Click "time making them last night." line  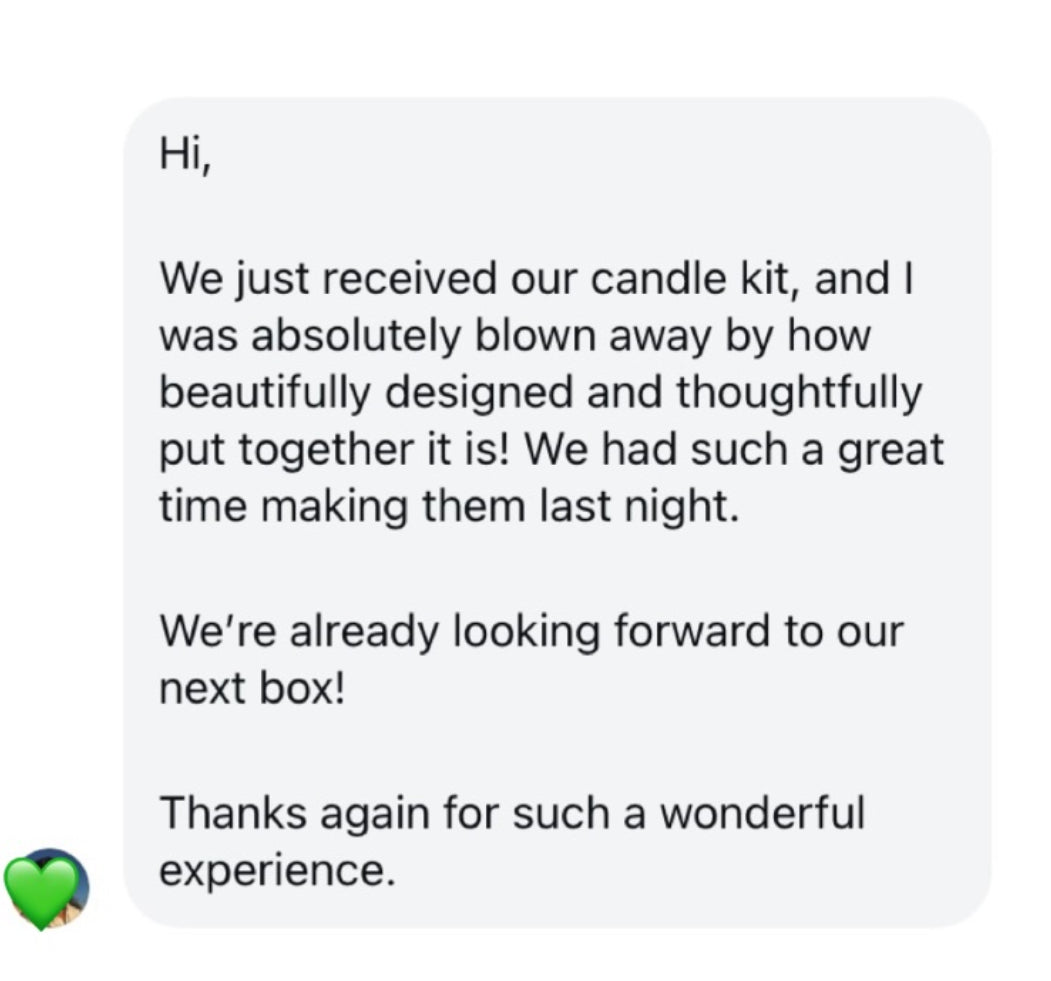(449, 506)
